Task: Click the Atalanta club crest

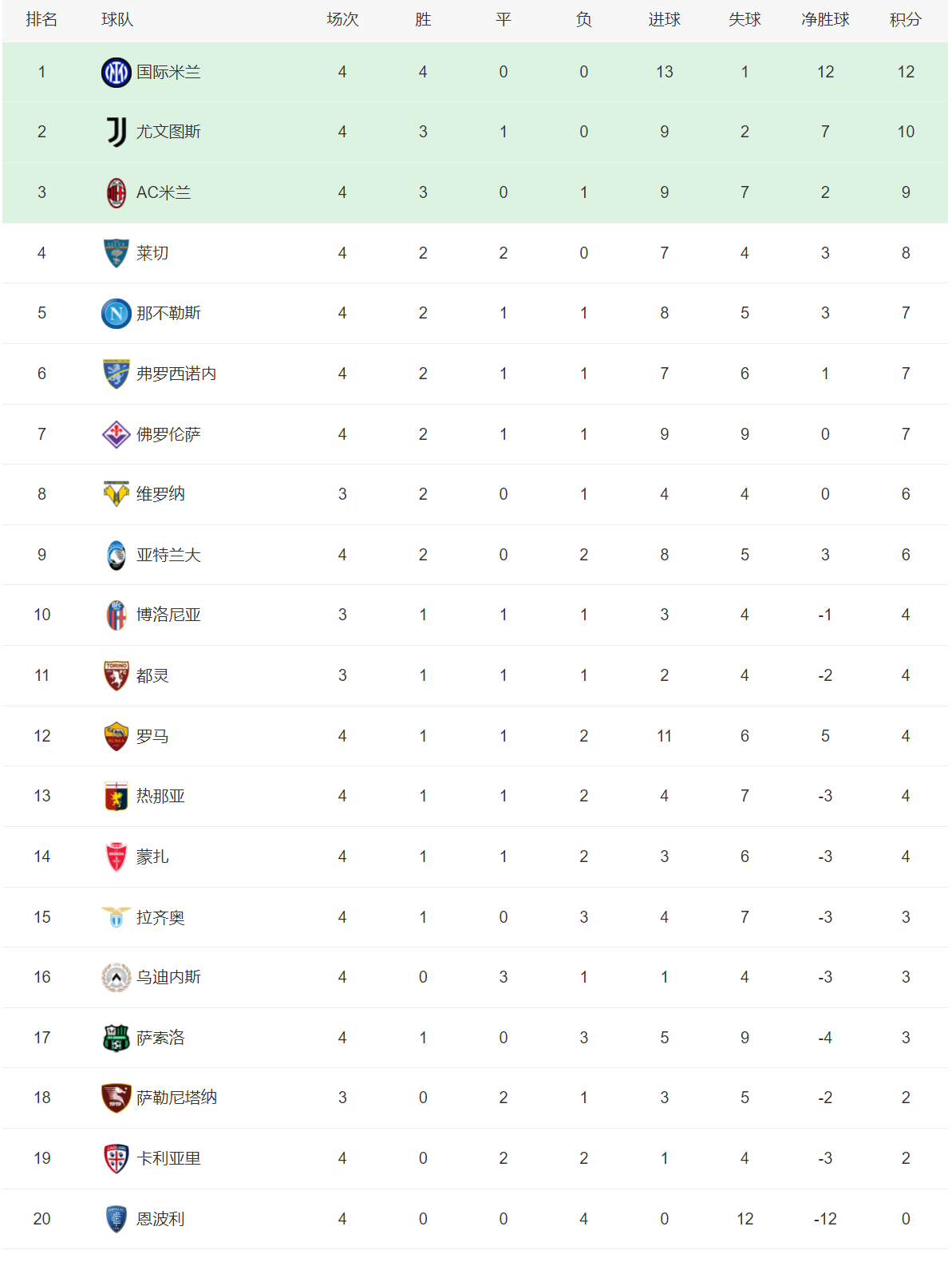Action: [x=117, y=555]
